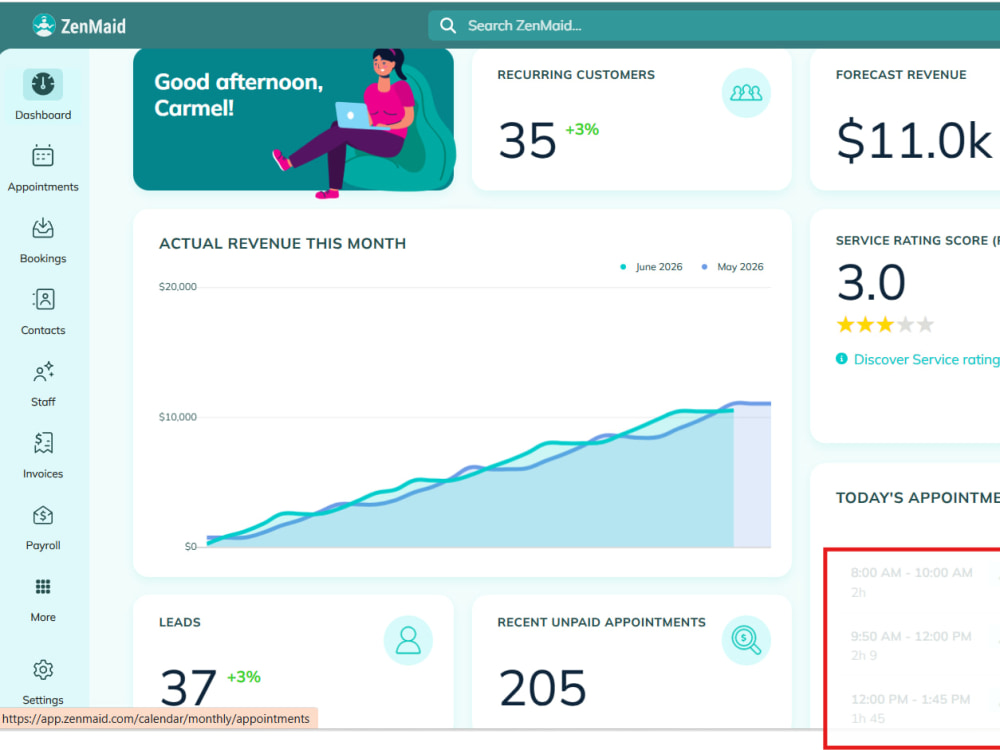Open the Appointments calendar icon
The height and width of the screenshot is (750, 1000).
pyautogui.click(x=43, y=156)
